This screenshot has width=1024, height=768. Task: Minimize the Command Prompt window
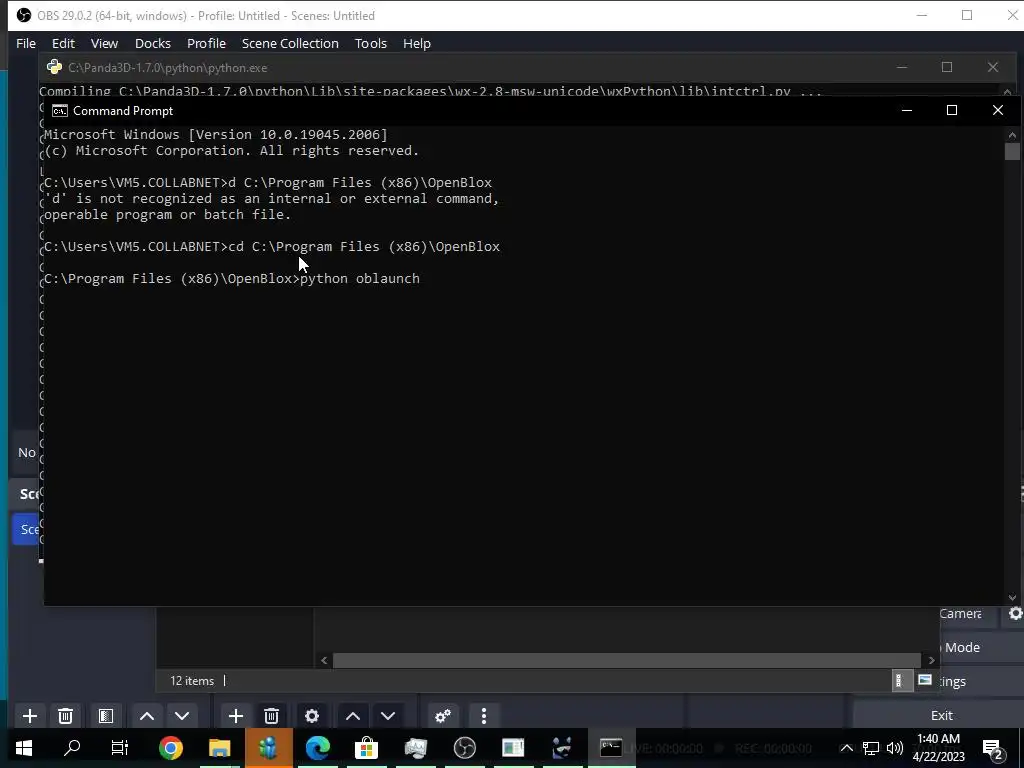(x=906, y=110)
